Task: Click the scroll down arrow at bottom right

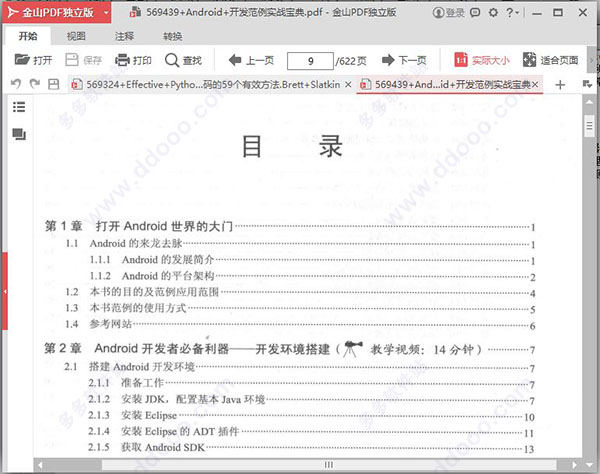Action: pos(590,465)
